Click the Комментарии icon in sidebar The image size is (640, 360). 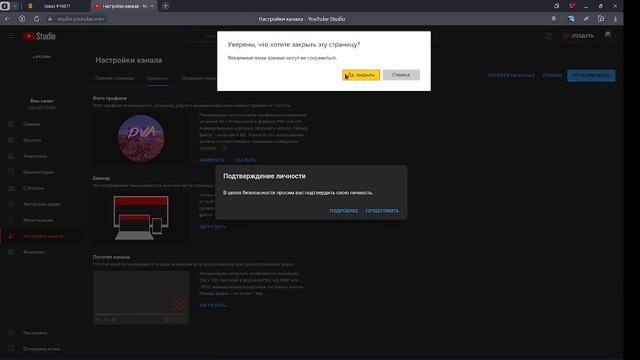(x=11, y=172)
